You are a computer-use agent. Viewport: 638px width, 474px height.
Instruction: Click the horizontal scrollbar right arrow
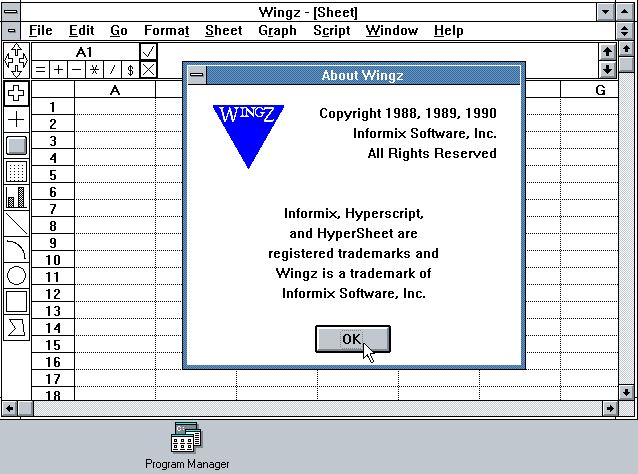(x=610, y=408)
